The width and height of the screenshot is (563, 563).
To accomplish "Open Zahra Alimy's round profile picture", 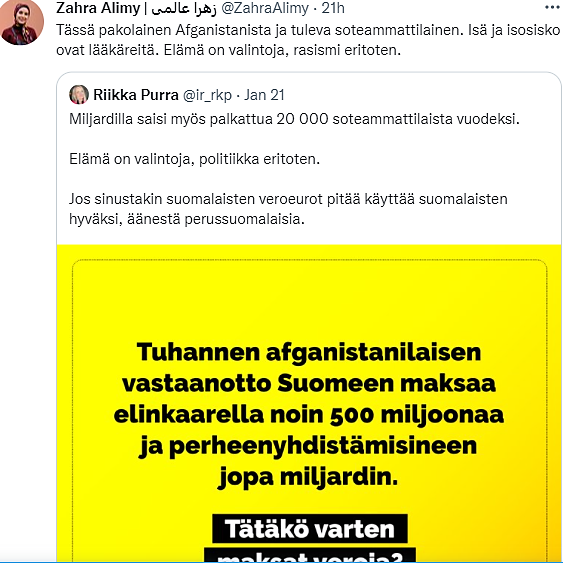I will pyautogui.click(x=22, y=22).
